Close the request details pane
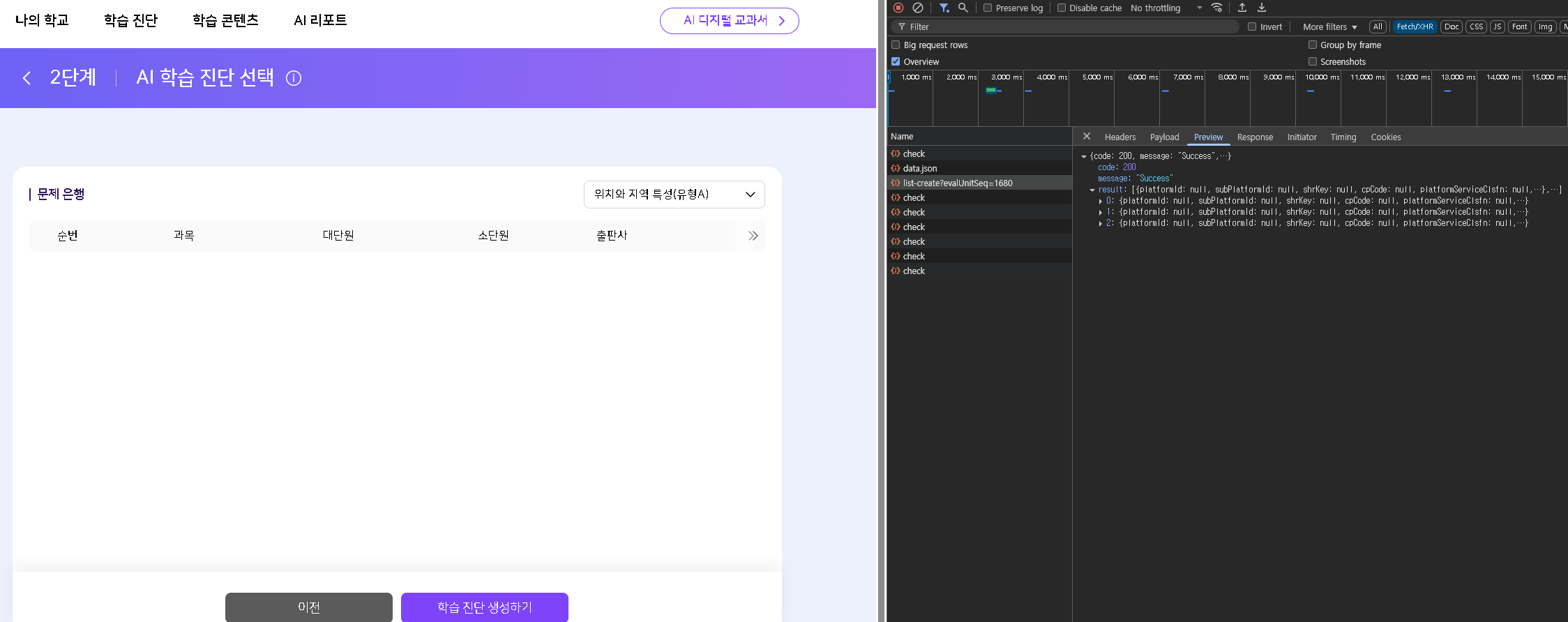Viewport: 1568px width, 622px height. point(1086,137)
